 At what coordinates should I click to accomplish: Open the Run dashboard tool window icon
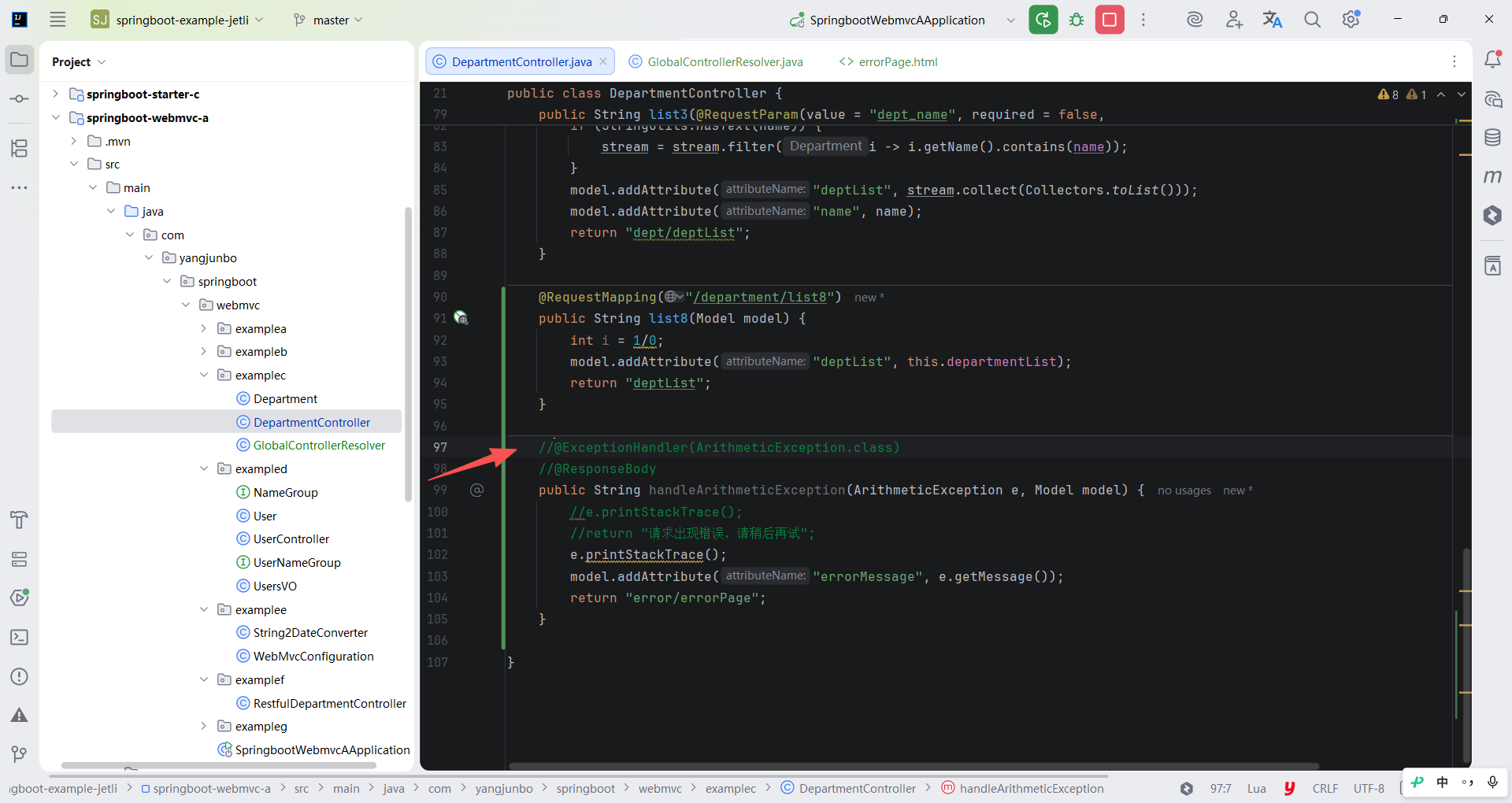pos(20,598)
